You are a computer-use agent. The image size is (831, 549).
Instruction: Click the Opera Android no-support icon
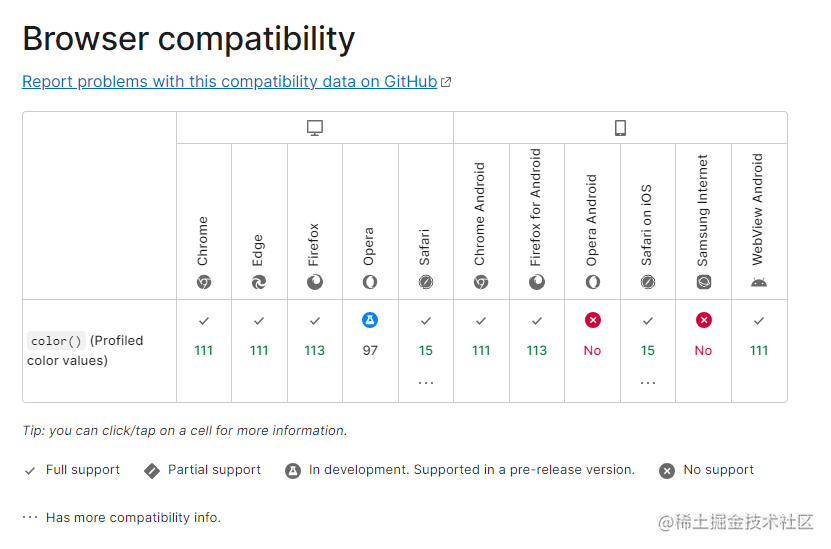coord(593,321)
